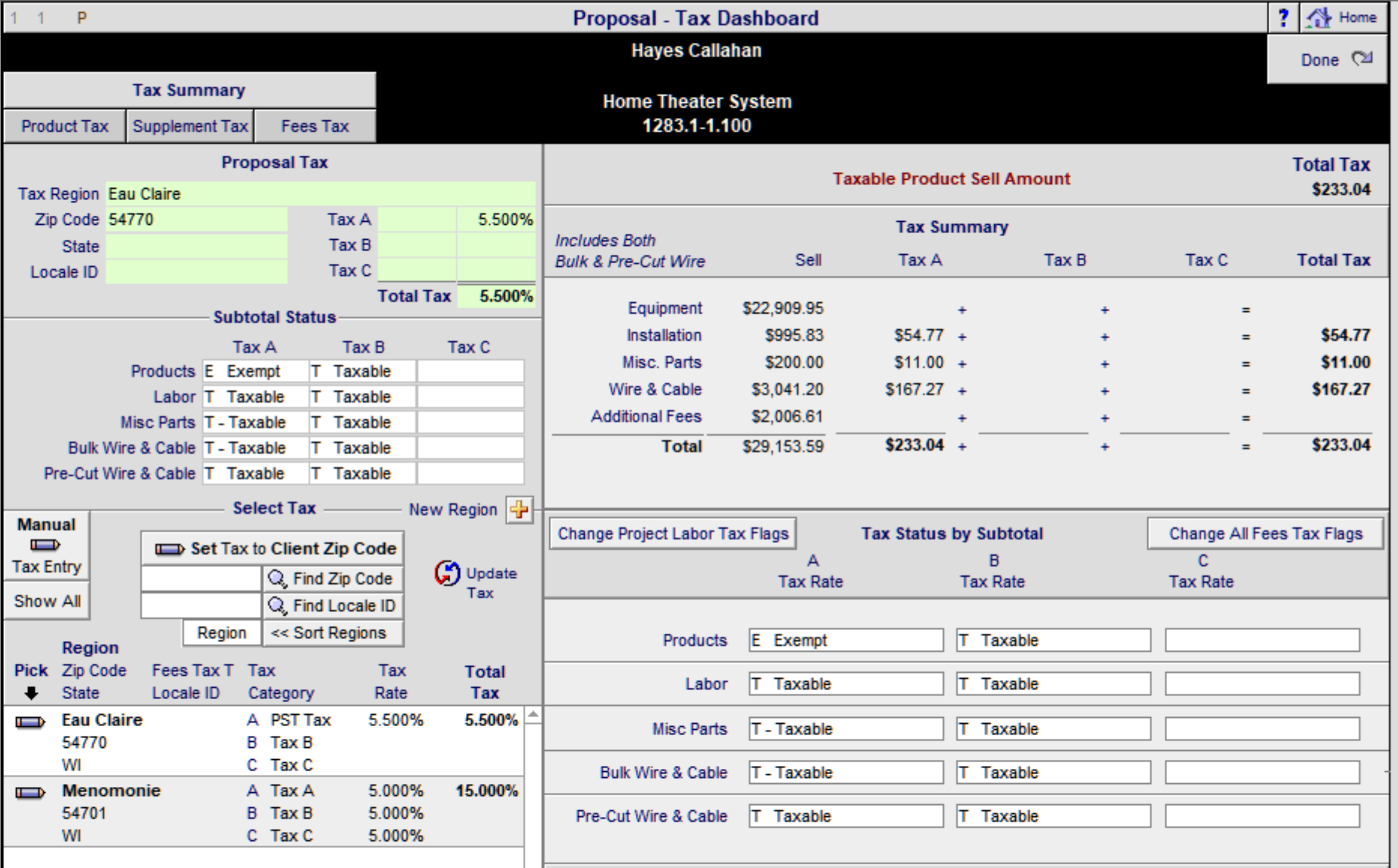Click the Tax A rate field 5.500%
Viewport: 1398px width, 868px height.
496,219
